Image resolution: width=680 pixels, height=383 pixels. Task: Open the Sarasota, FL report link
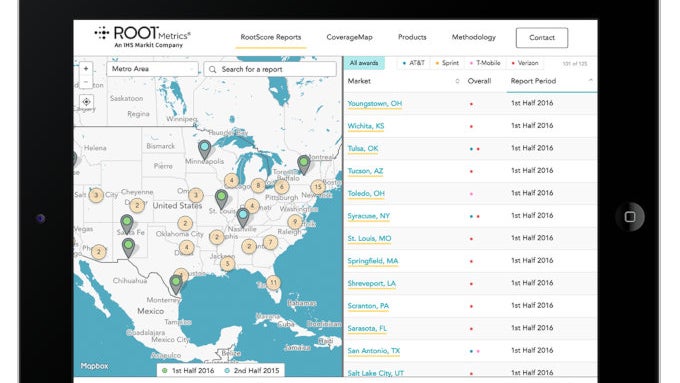pos(367,328)
